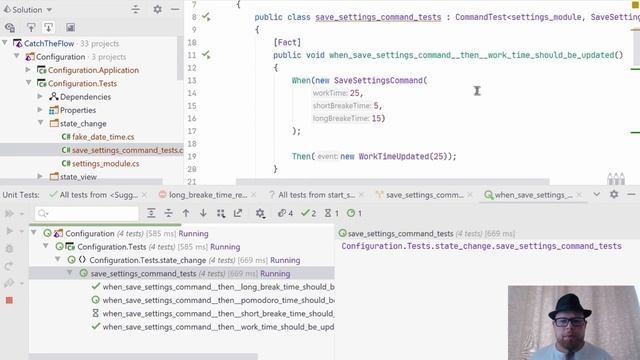
Task: Go to next test with down arrow
Action: coord(203,213)
